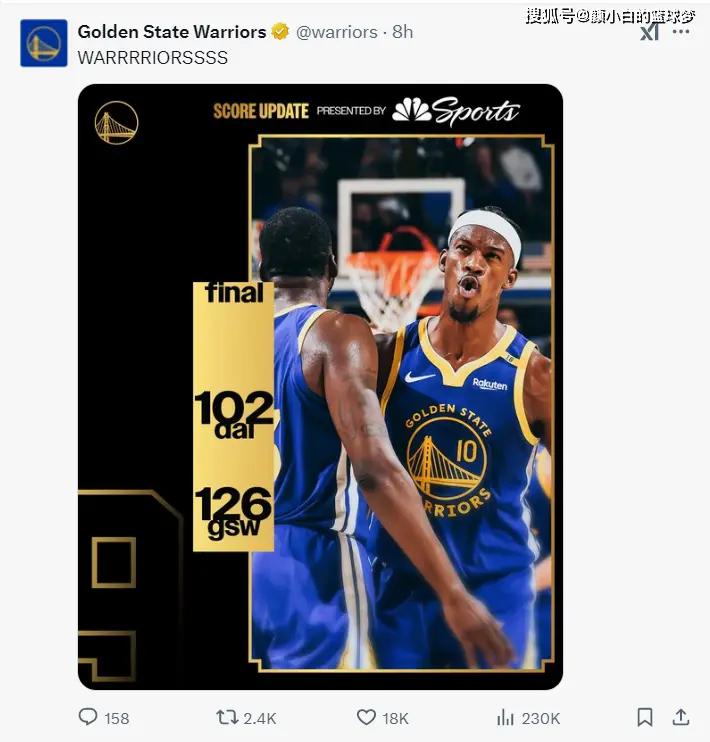Open the 8h timestamp link
Image resolution: width=710 pixels, height=742 pixels.
[x=402, y=32]
